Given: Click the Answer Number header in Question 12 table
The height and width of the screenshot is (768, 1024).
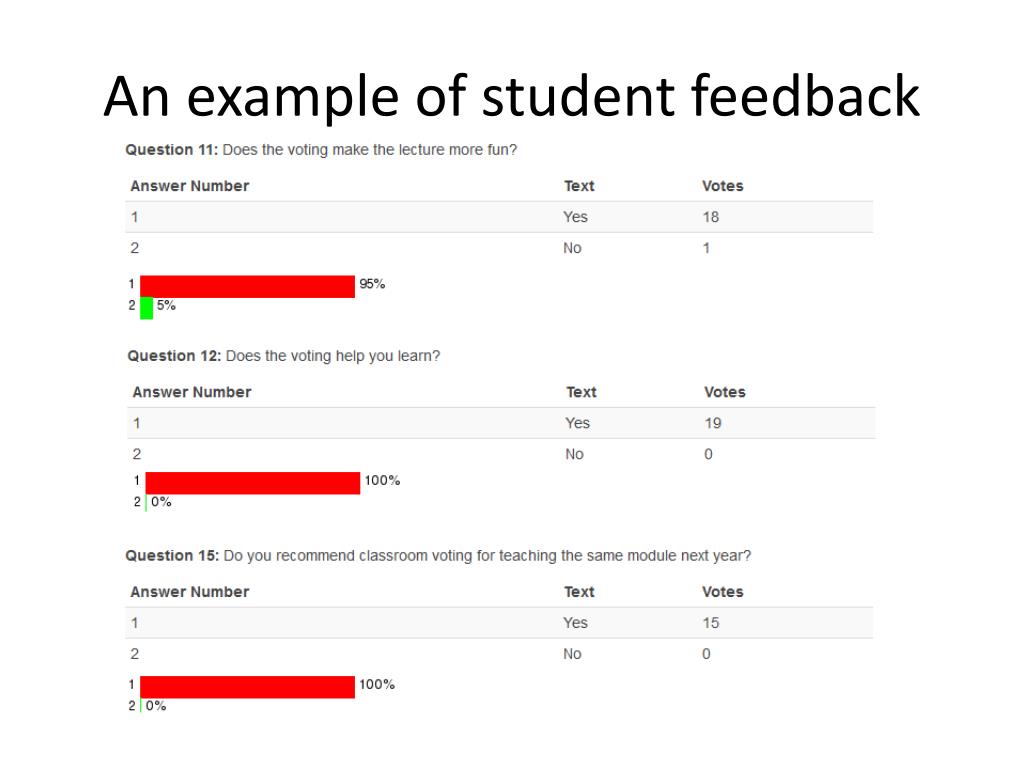Looking at the screenshot, I should tap(191, 392).
